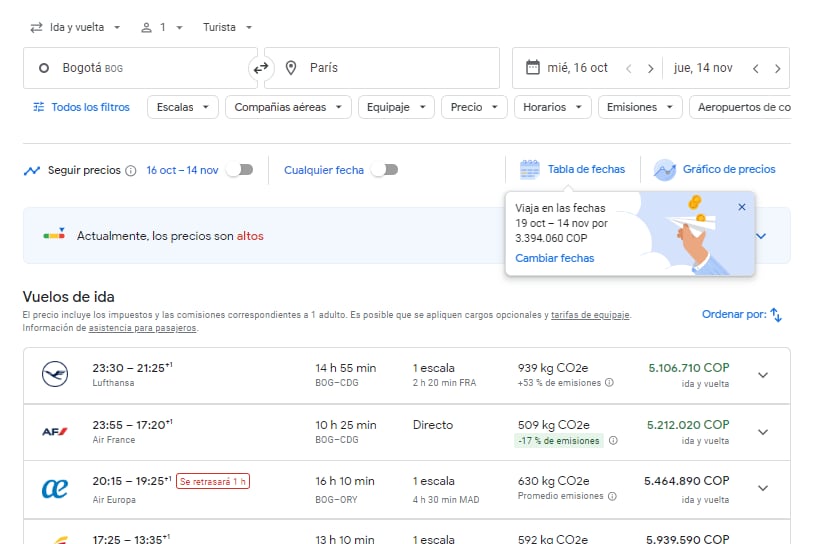This screenshot has width=823, height=544.
Task: Click the price level indicator icon
Action: (x=54, y=234)
